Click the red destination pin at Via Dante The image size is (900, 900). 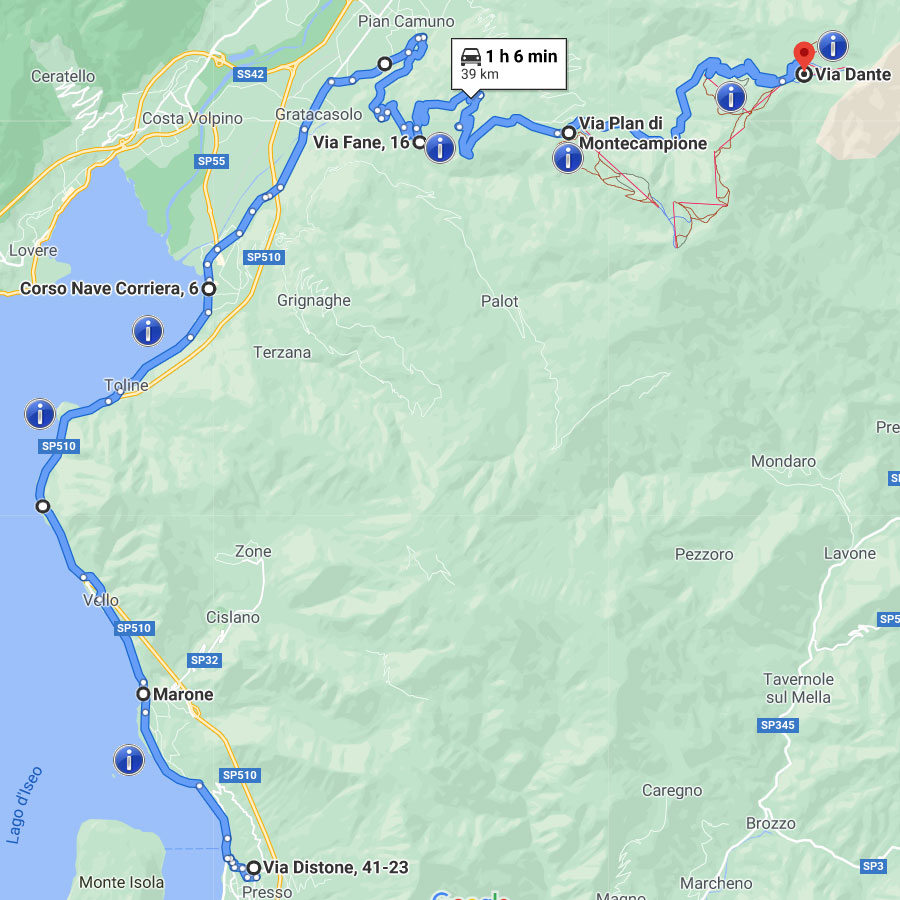[804, 56]
